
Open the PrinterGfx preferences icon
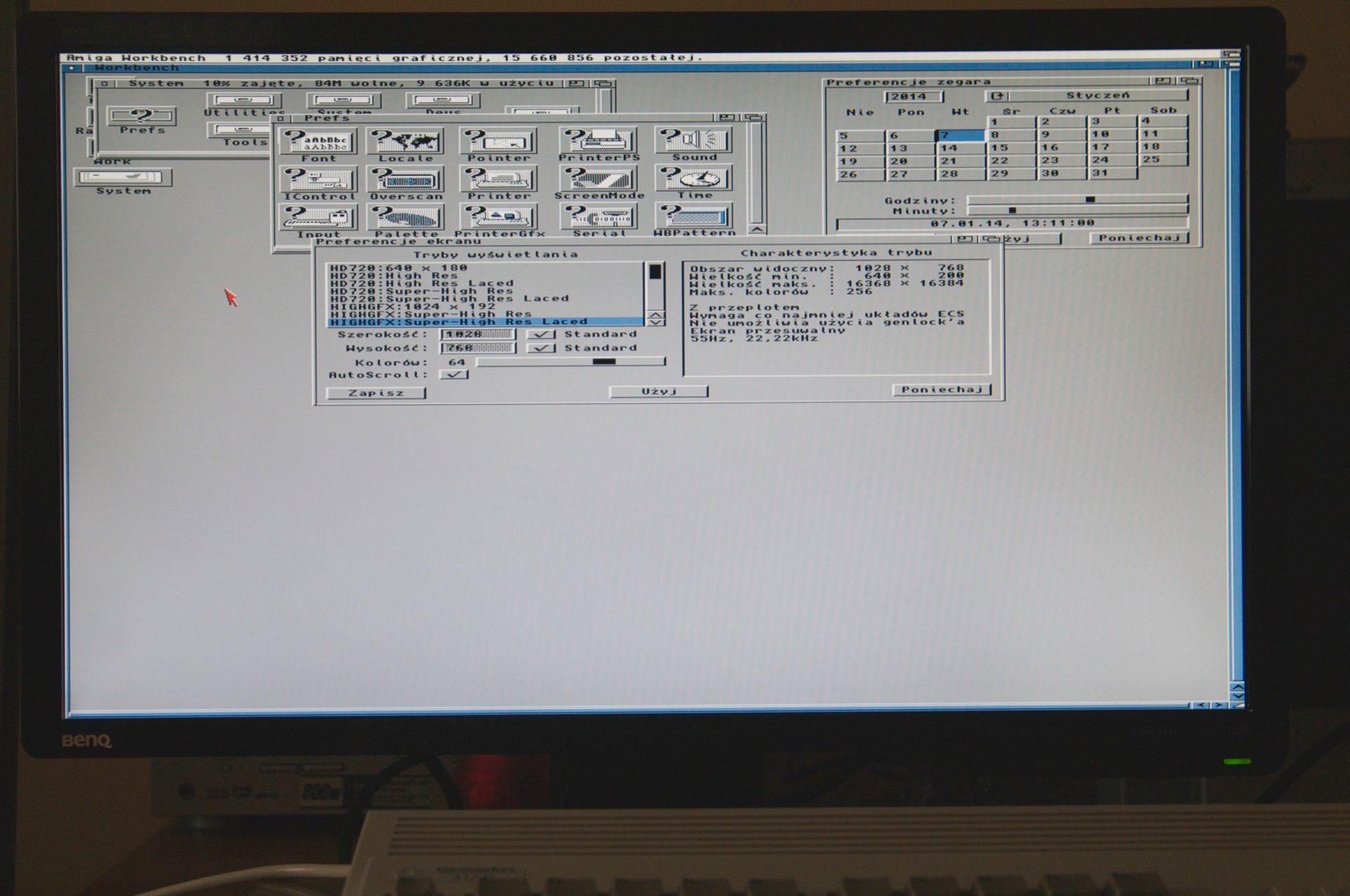click(499, 221)
